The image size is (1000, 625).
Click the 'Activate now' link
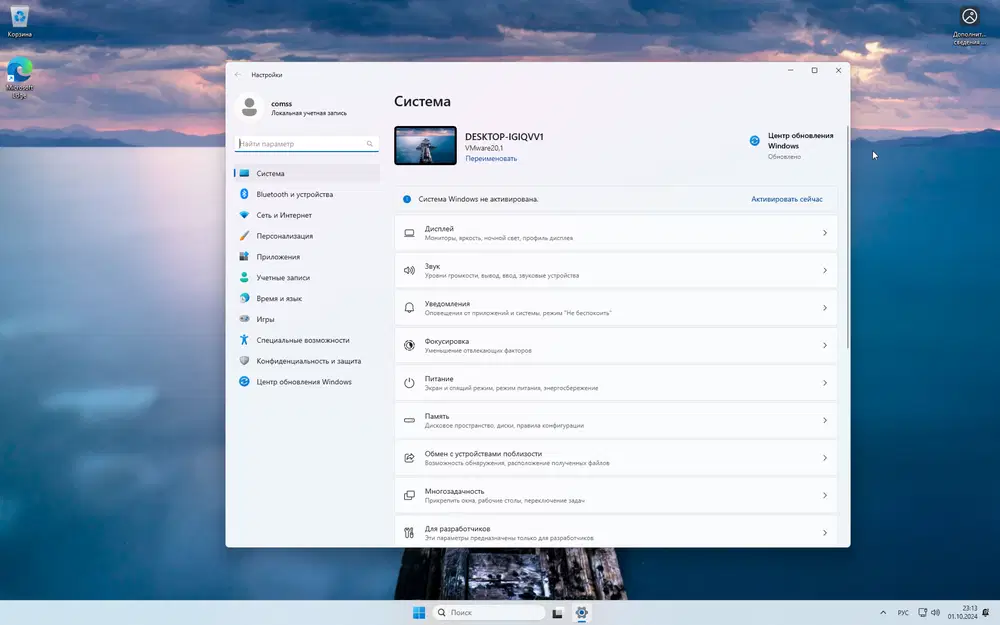coord(787,199)
